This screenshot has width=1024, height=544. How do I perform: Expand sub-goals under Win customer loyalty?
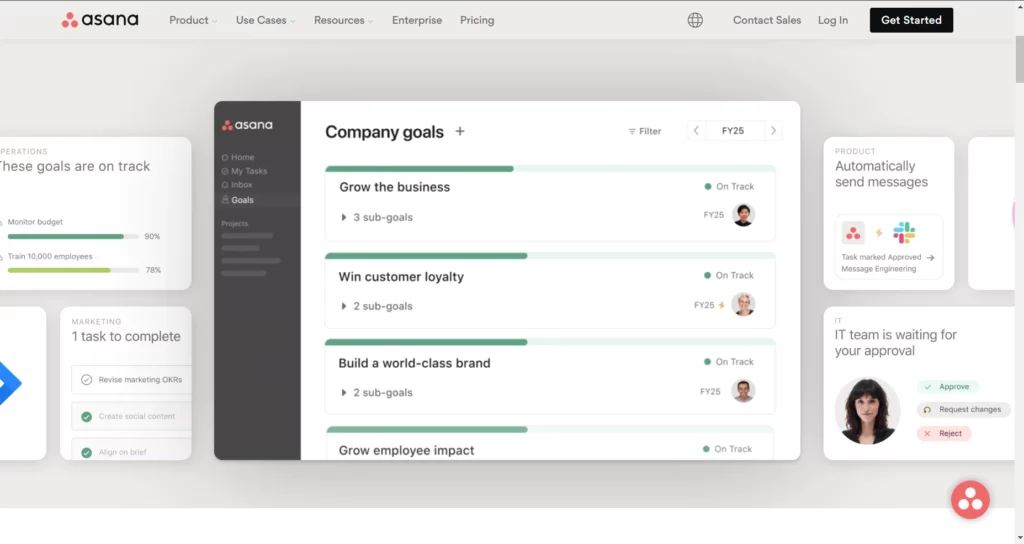(345, 306)
